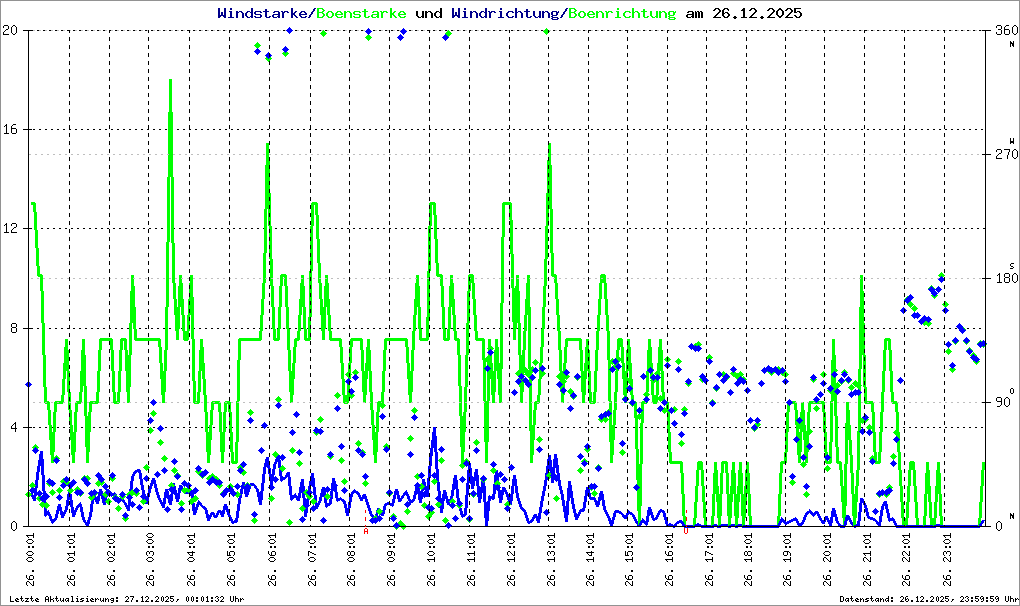1020x606 pixels.
Task: Click the time label "26. 03:00"
Action: [x=150, y=560]
